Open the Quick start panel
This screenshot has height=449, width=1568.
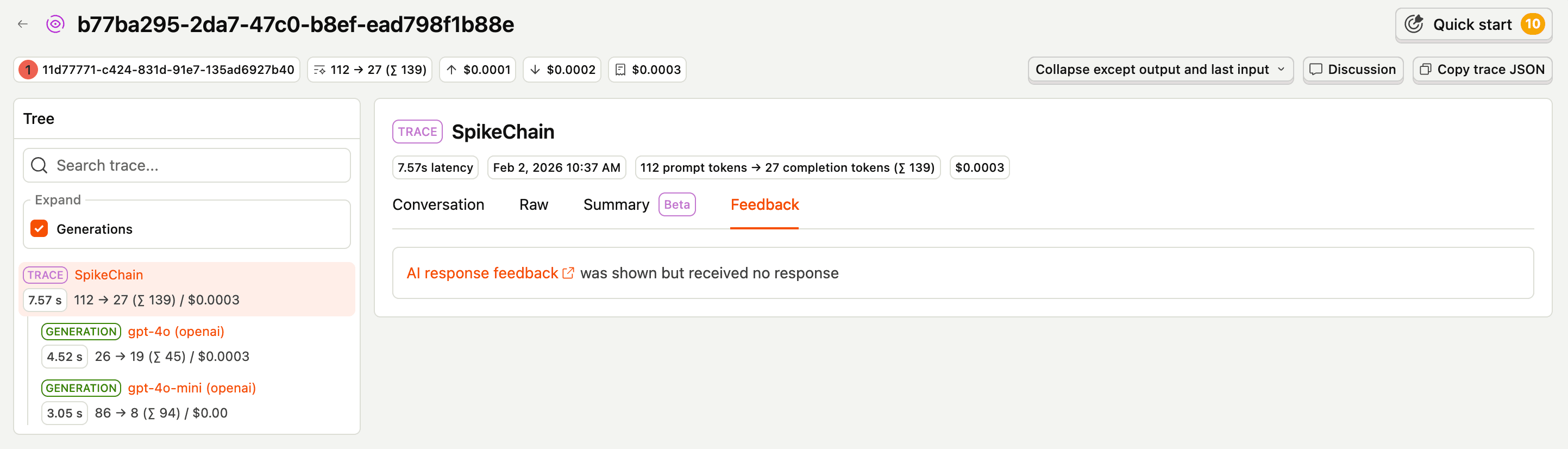(1473, 24)
